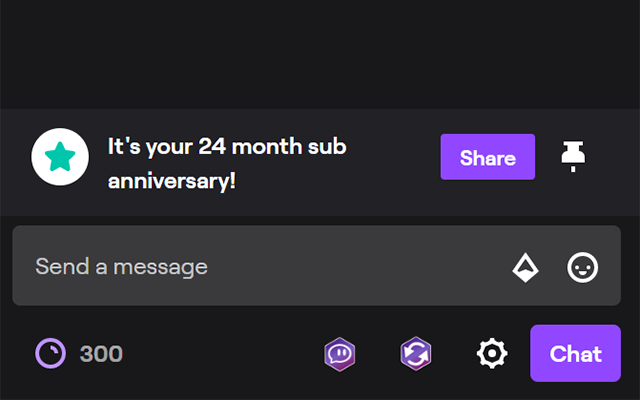The width and height of the screenshot is (640, 400).
Task: Expand chat options via the cog icon
Action: (492, 353)
